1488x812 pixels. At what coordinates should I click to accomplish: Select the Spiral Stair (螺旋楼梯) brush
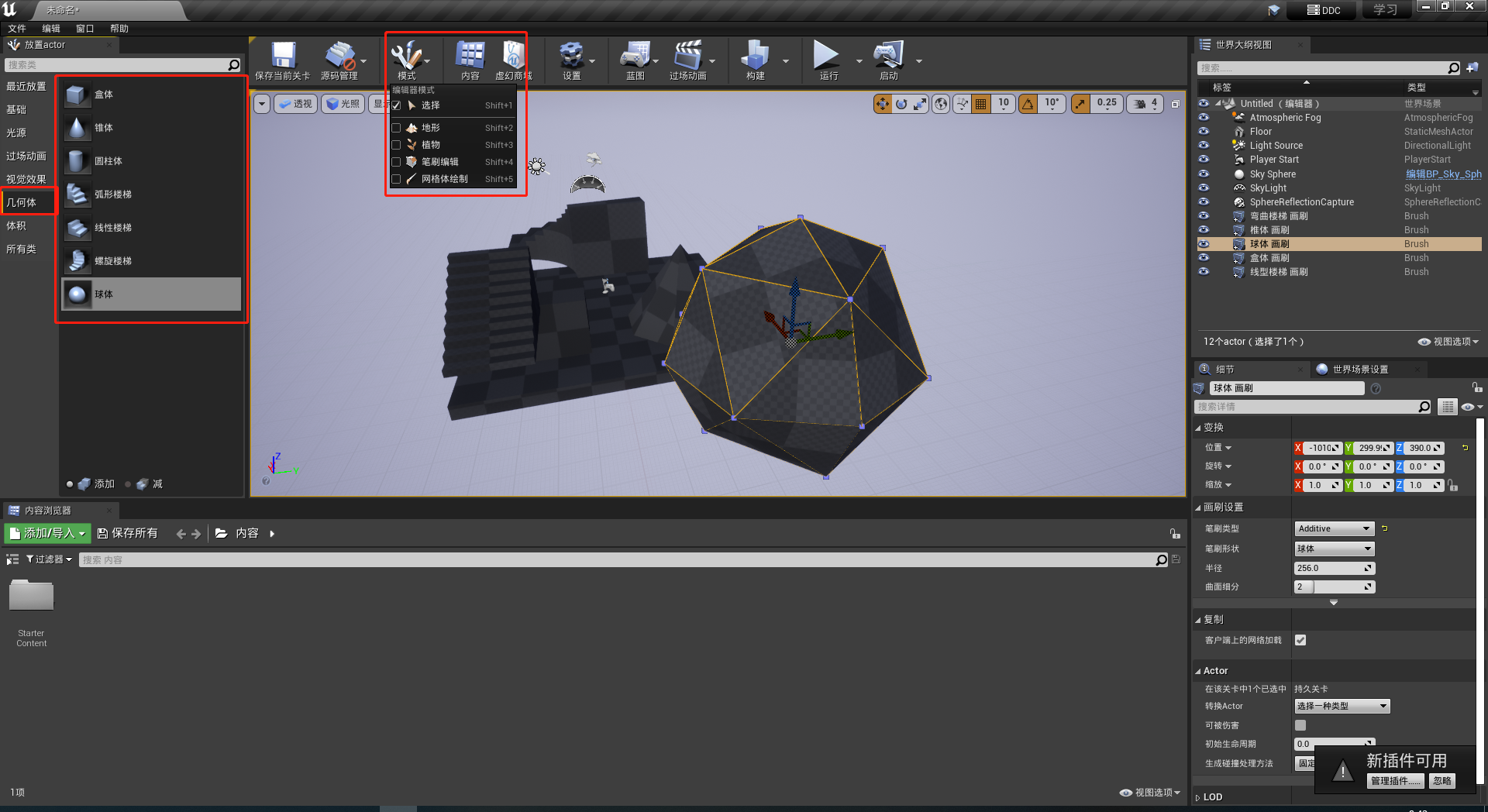[152, 261]
